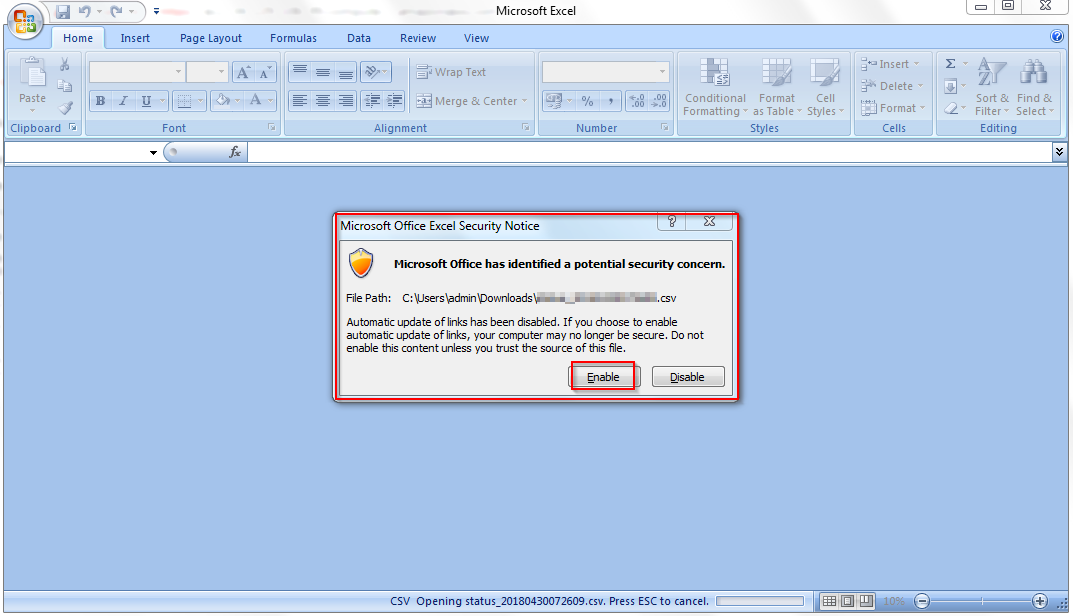Click Disable in Security Notice dialog

click(x=688, y=377)
